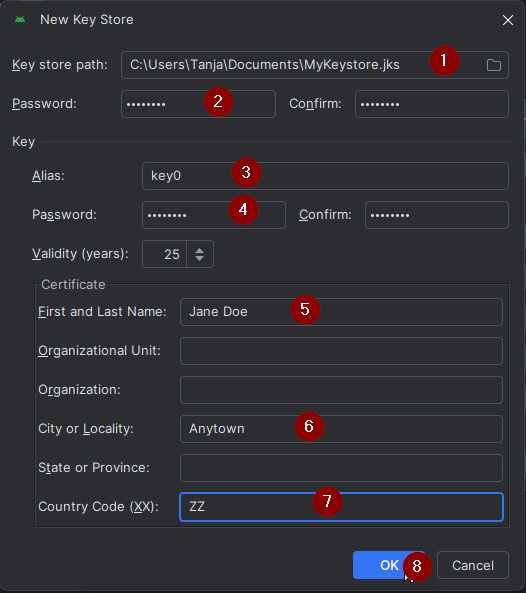
Task: Click the 'First and Last Name:' label
Action: click(x=102, y=312)
